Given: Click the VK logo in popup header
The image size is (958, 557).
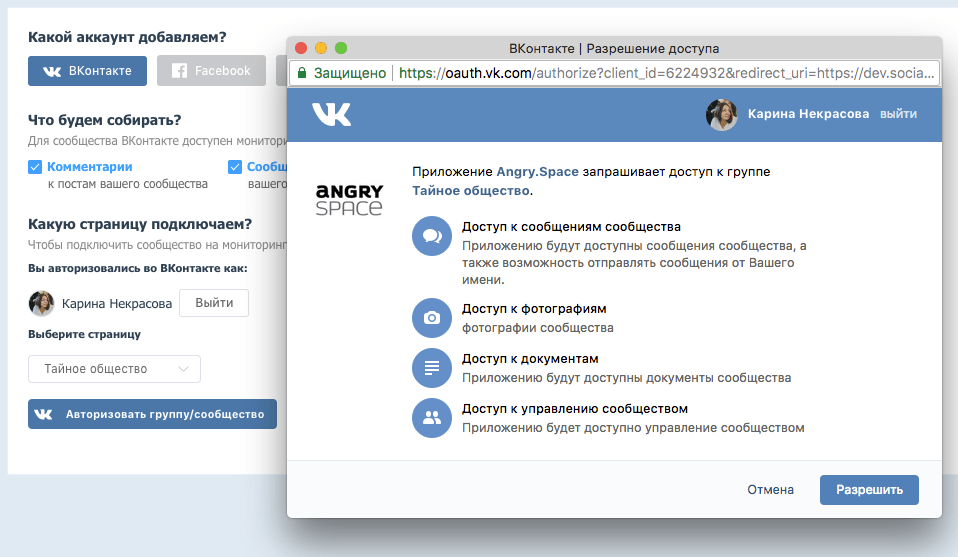Looking at the screenshot, I should (x=332, y=114).
